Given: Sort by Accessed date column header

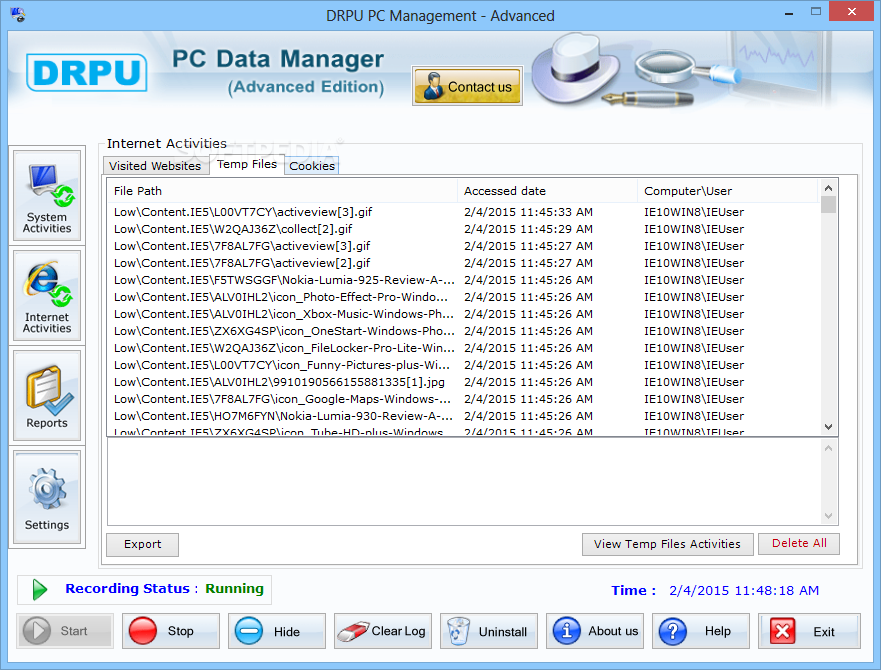Looking at the screenshot, I should [x=548, y=191].
